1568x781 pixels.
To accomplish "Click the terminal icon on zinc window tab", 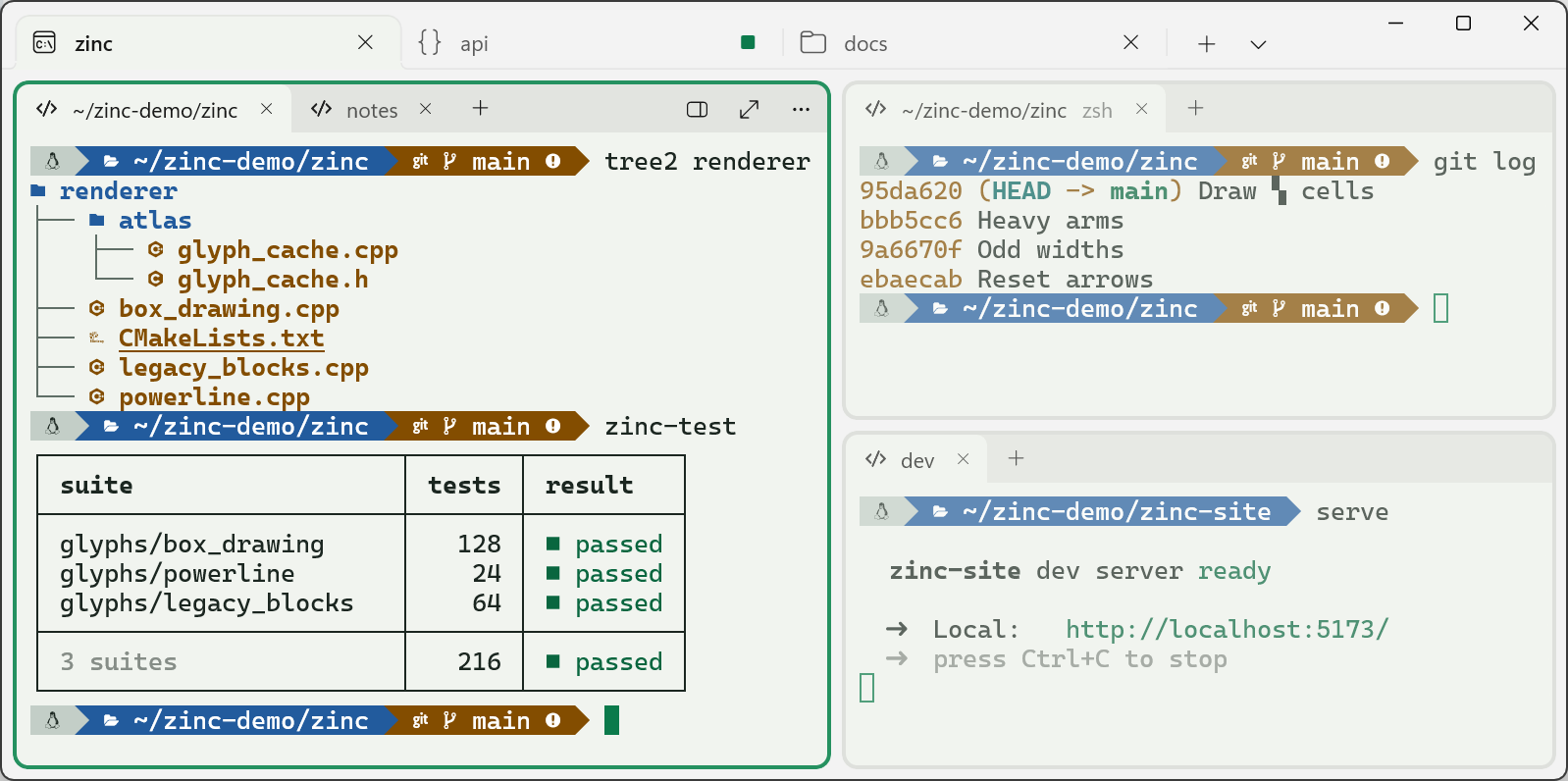I will [x=44, y=42].
